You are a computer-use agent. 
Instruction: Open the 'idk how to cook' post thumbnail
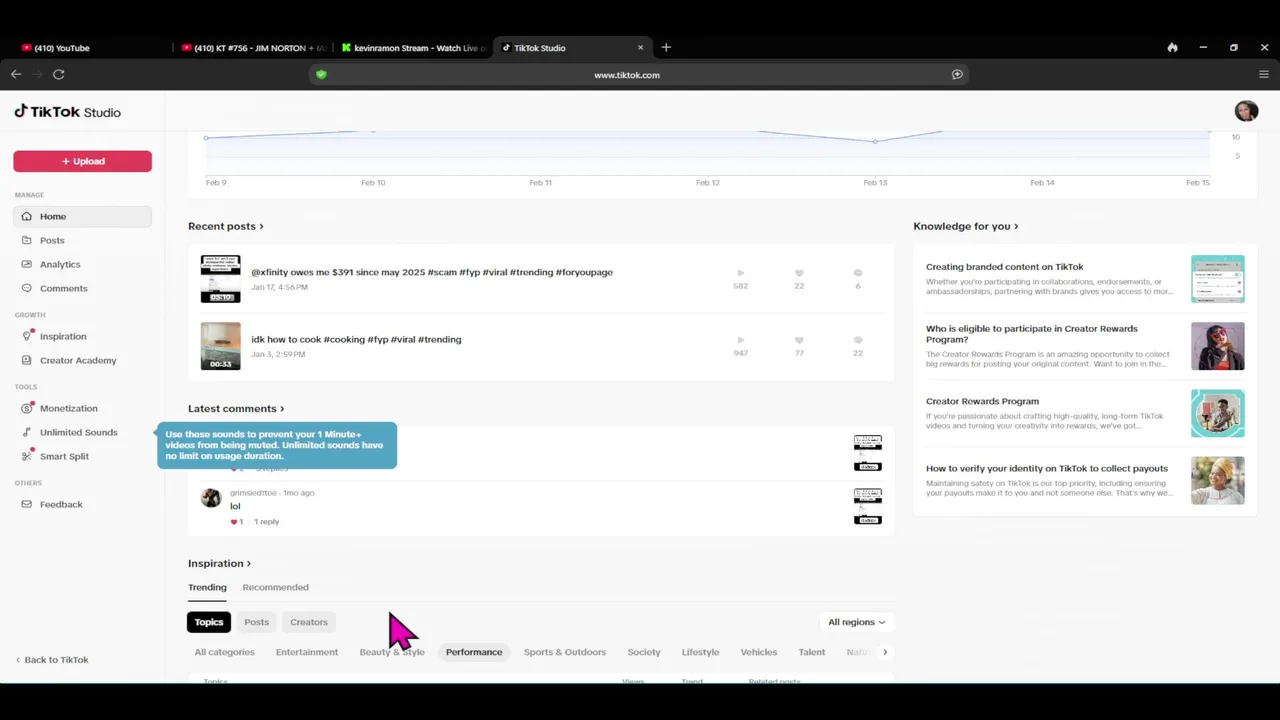[220, 346]
